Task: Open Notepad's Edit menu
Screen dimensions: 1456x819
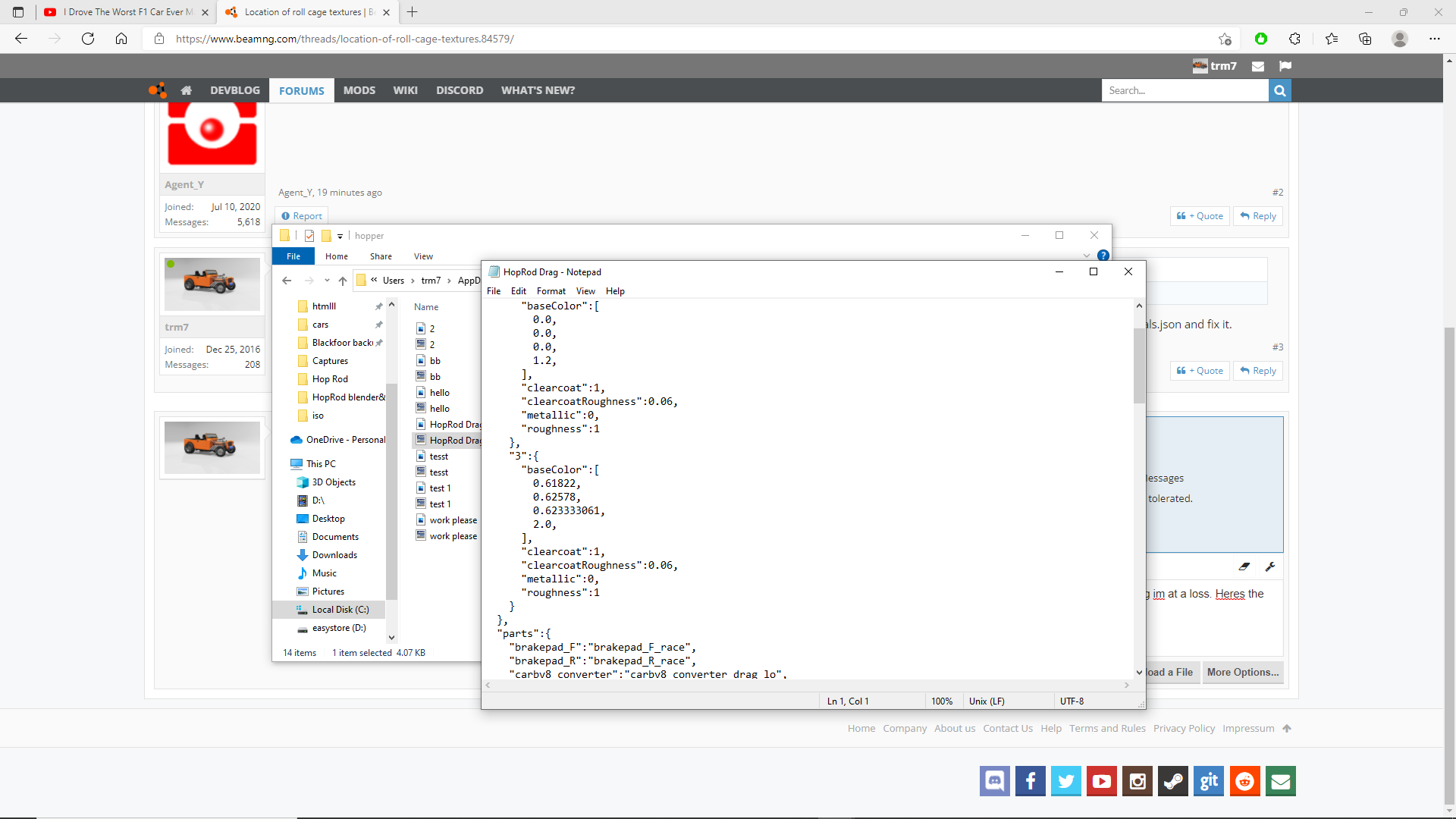Action: click(x=519, y=291)
